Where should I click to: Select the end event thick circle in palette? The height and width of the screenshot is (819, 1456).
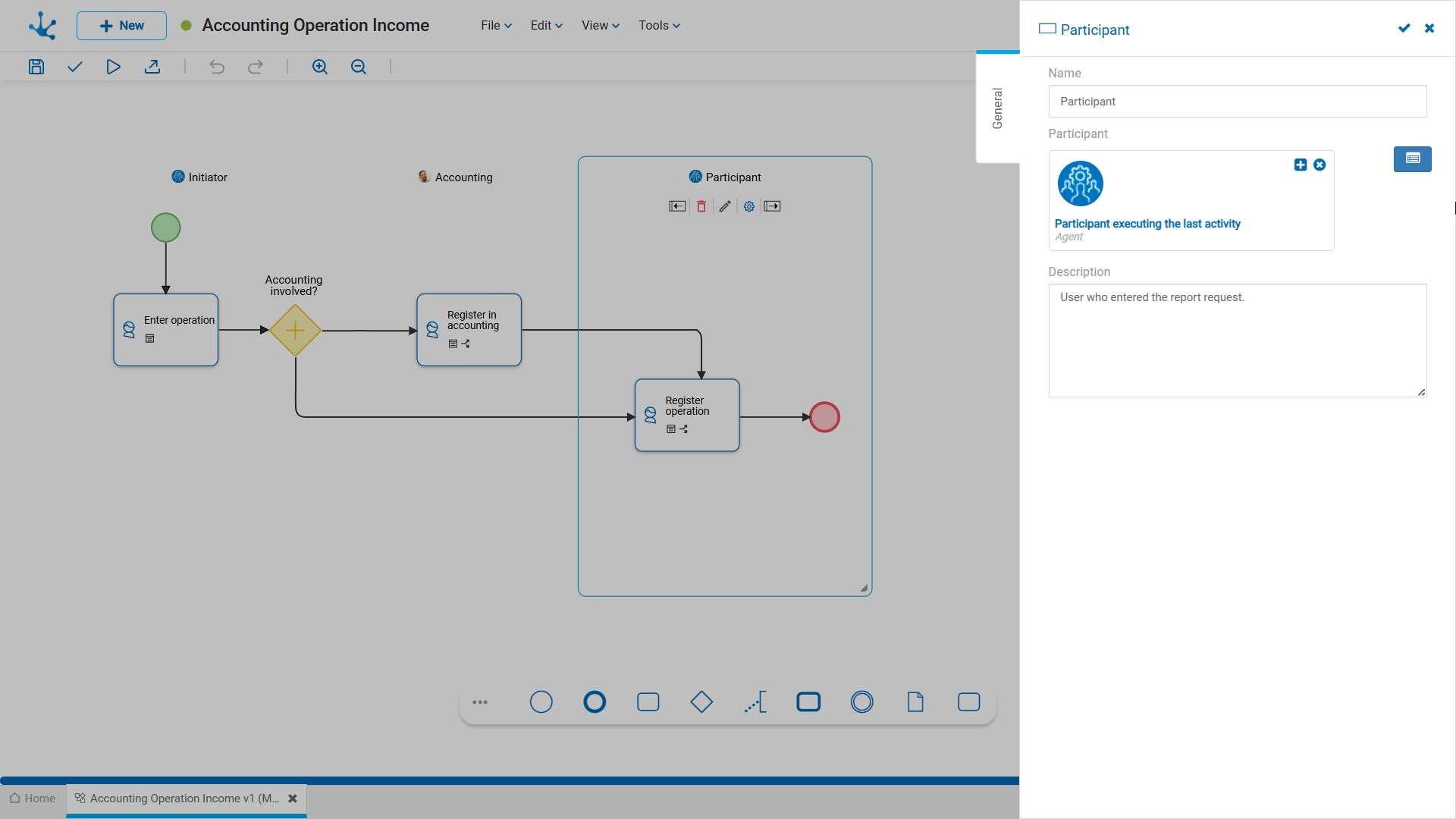click(595, 702)
